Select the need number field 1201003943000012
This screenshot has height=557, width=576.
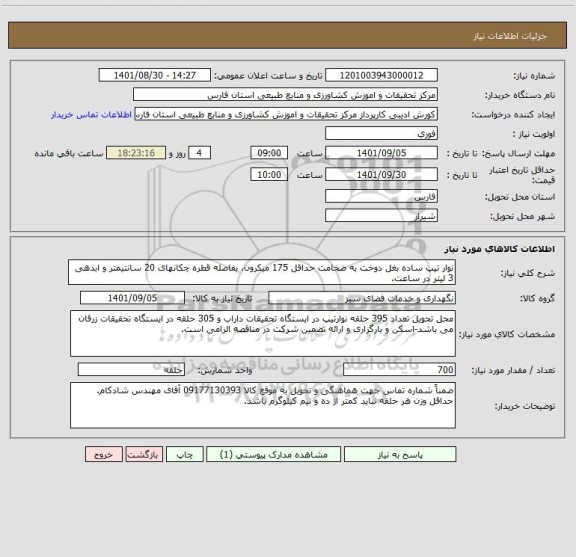click(381, 75)
